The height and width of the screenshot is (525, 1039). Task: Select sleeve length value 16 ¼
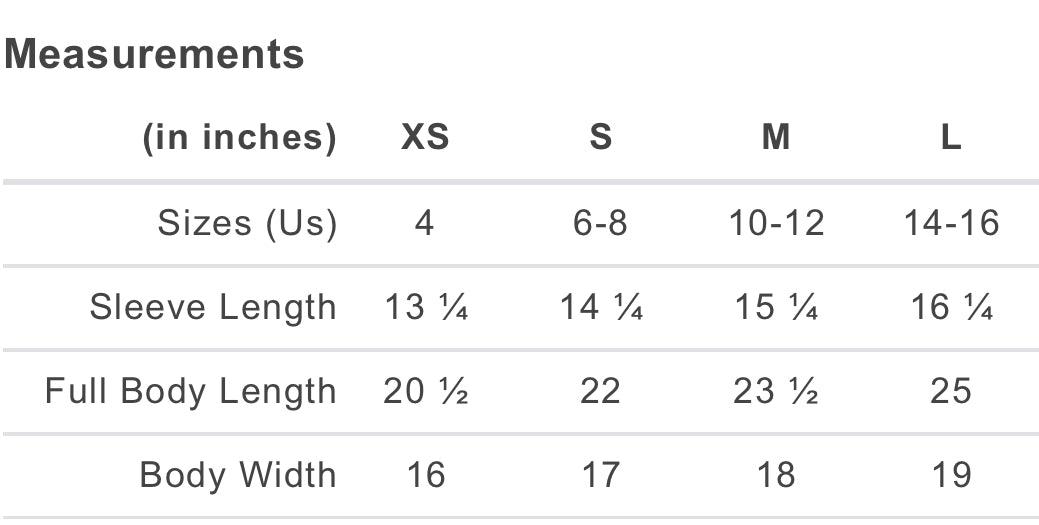coord(951,307)
